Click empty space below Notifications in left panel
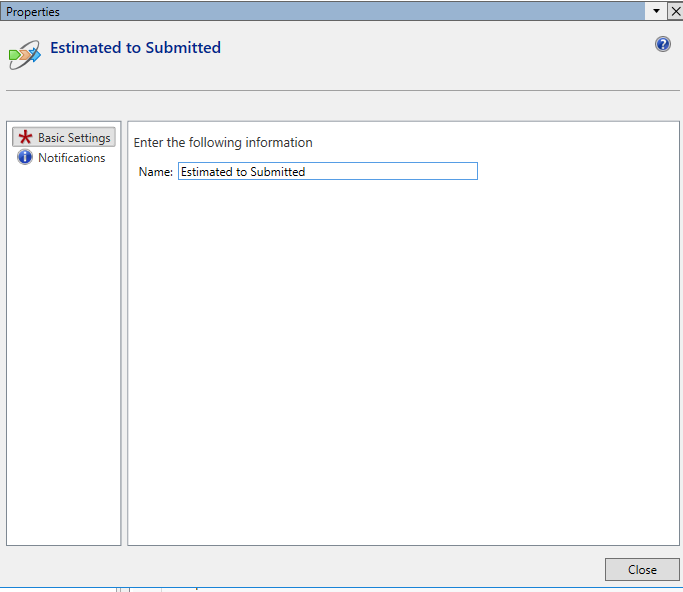 [63, 350]
